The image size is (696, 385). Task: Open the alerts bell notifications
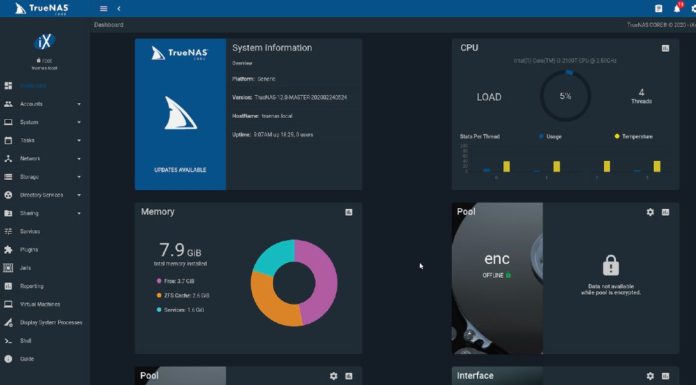[x=677, y=8]
